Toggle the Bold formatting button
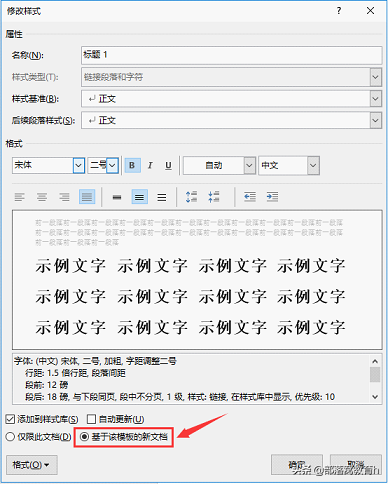The image size is (388, 484). (x=132, y=165)
